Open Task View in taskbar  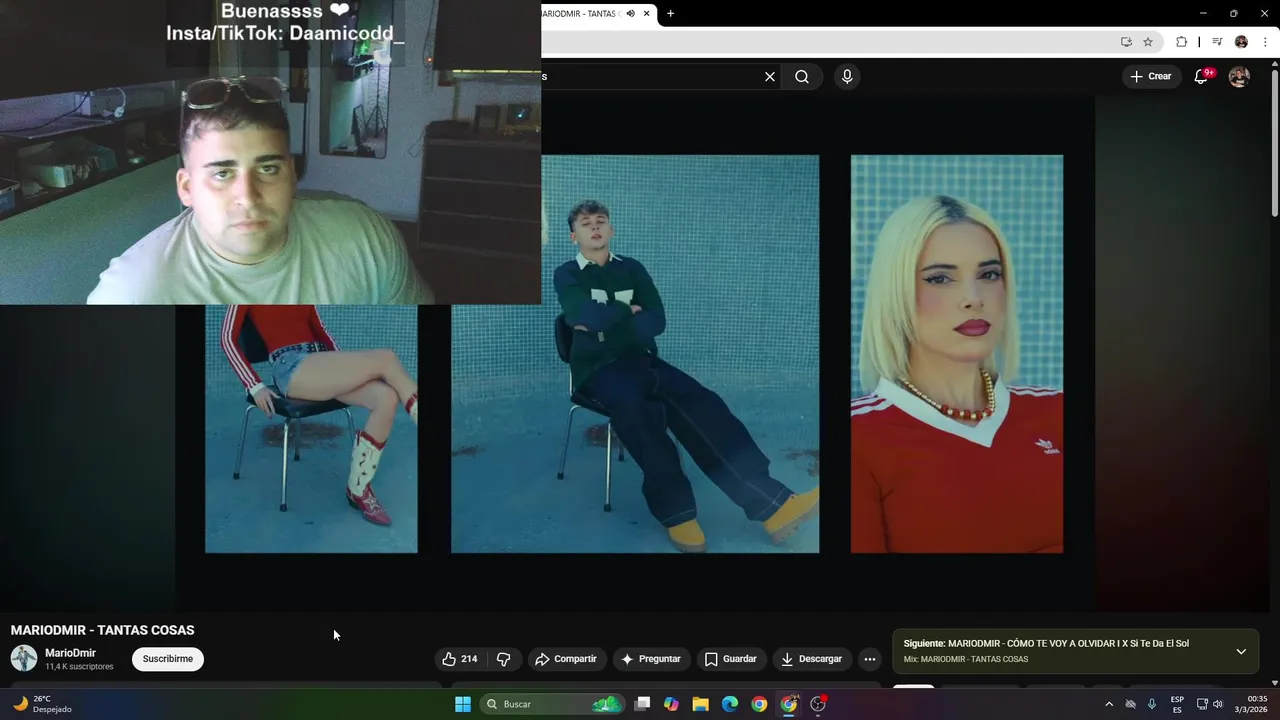pyautogui.click(x=643, y=704)
